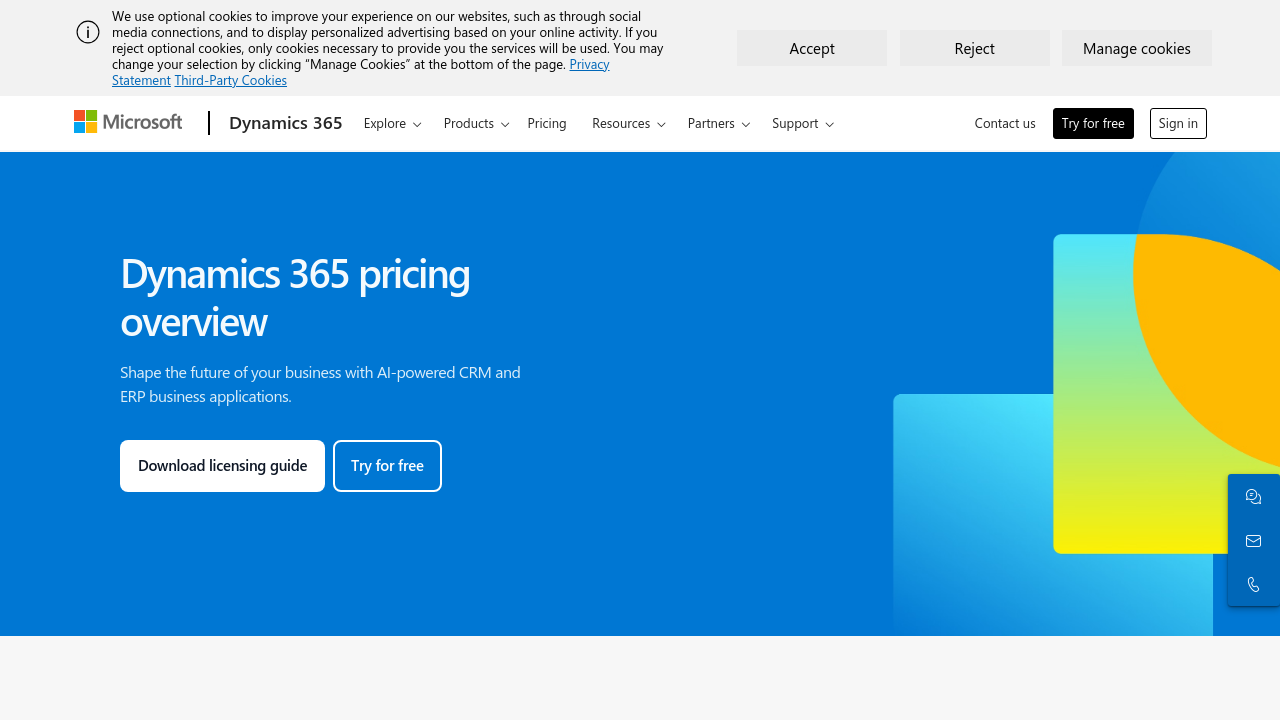1280x720 pixels.
Task: Open Manage cookies settings
Action: click(x=1137, y=48)
